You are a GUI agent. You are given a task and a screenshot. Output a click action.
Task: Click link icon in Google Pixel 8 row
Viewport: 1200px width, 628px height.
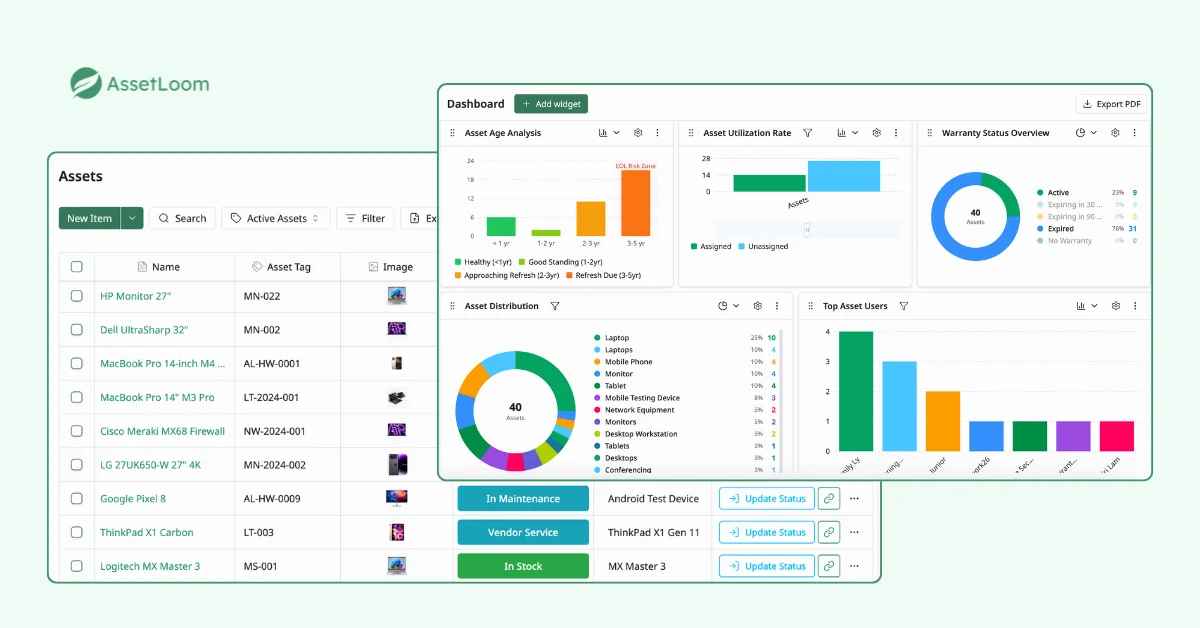point(828,499)
